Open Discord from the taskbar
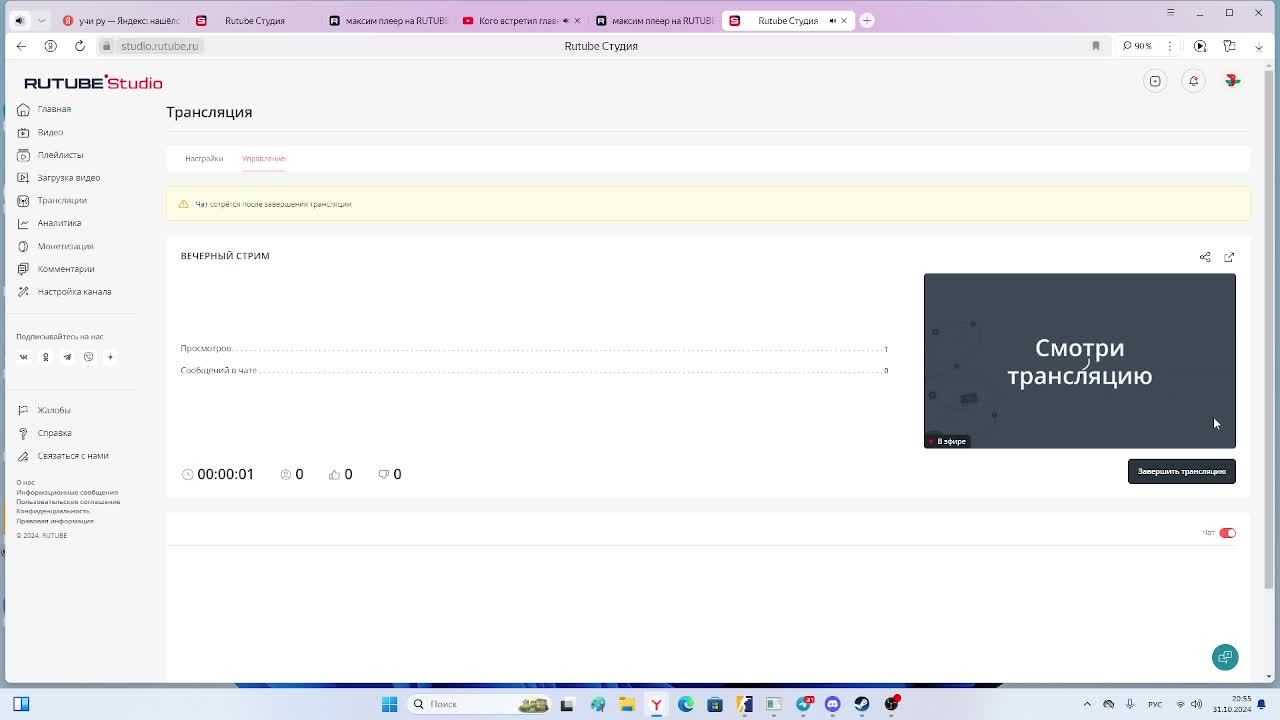This screenshot has width=1280, height=720. 832,704
